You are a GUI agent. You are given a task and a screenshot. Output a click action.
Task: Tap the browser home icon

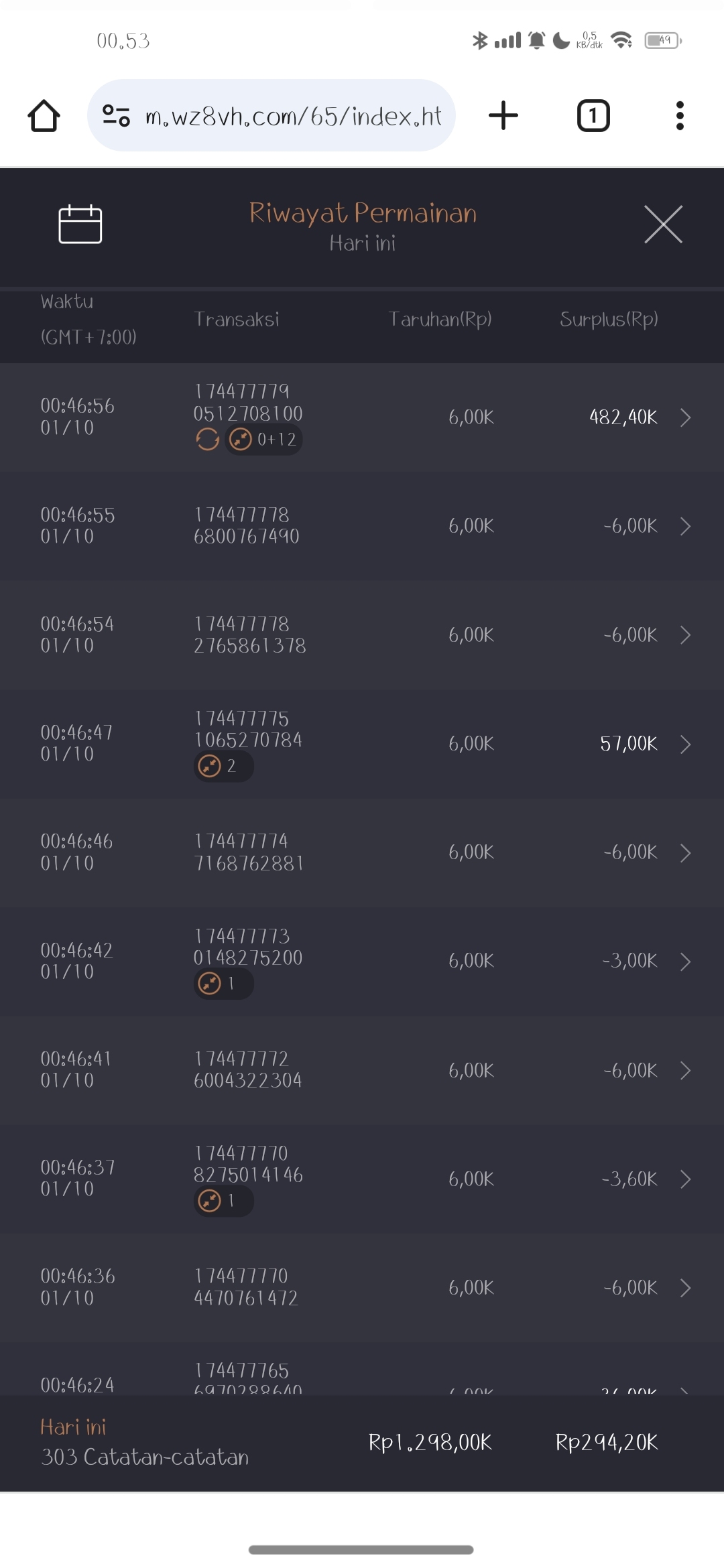tap(44, 116)
